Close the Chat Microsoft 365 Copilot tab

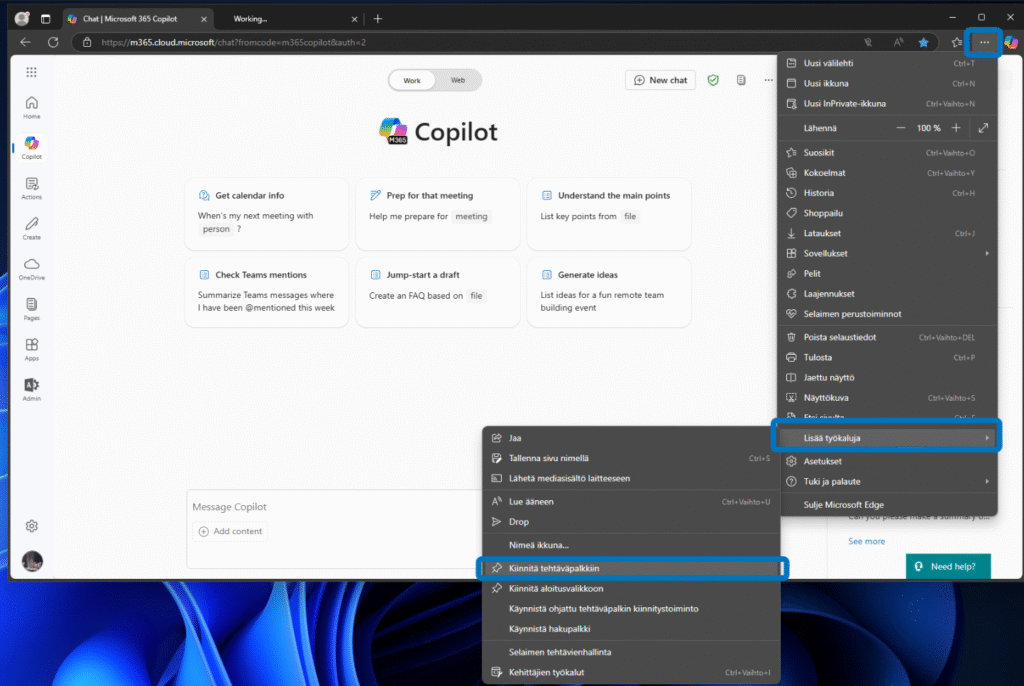(204, 19)
